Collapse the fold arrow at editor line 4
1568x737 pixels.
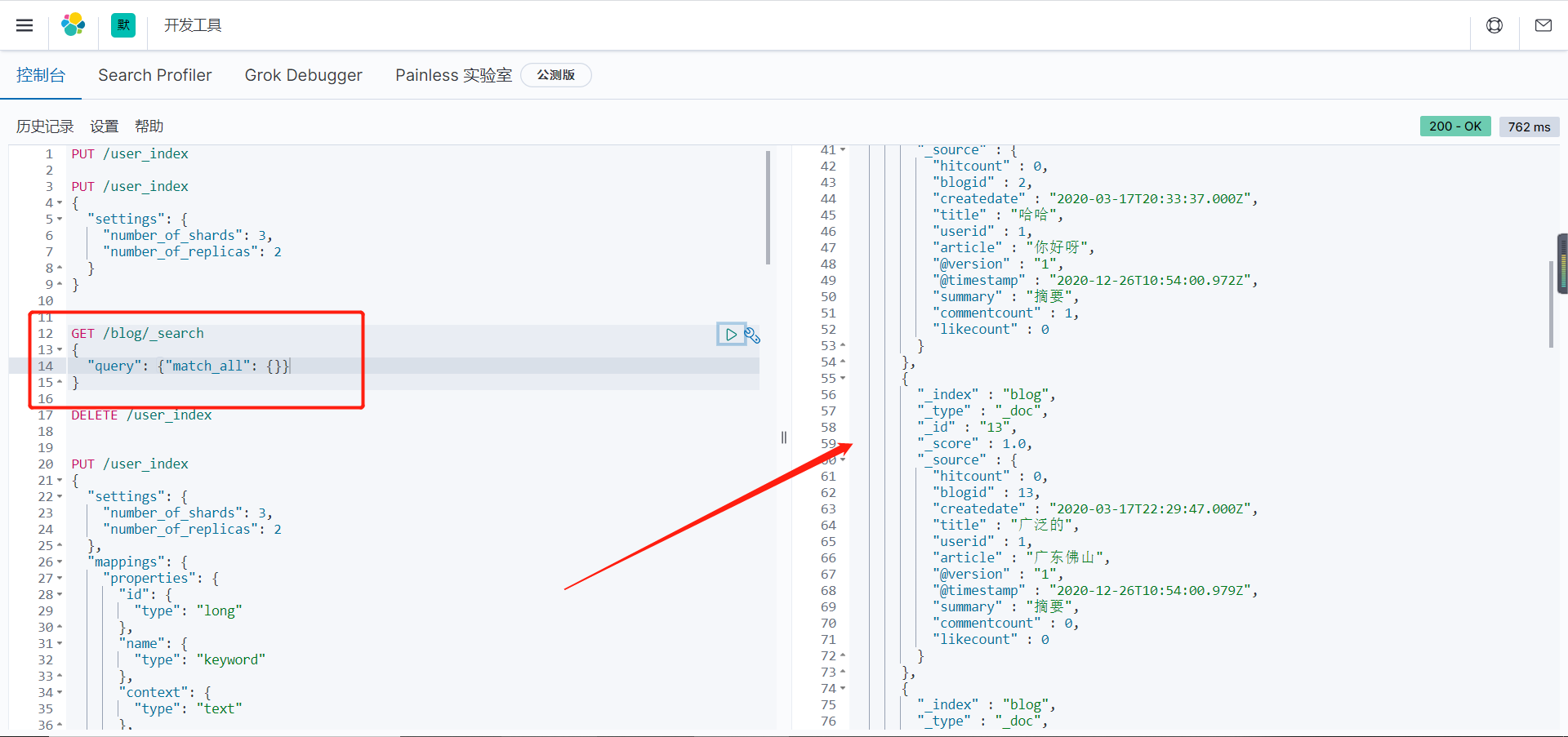click(x=60, y=202)
